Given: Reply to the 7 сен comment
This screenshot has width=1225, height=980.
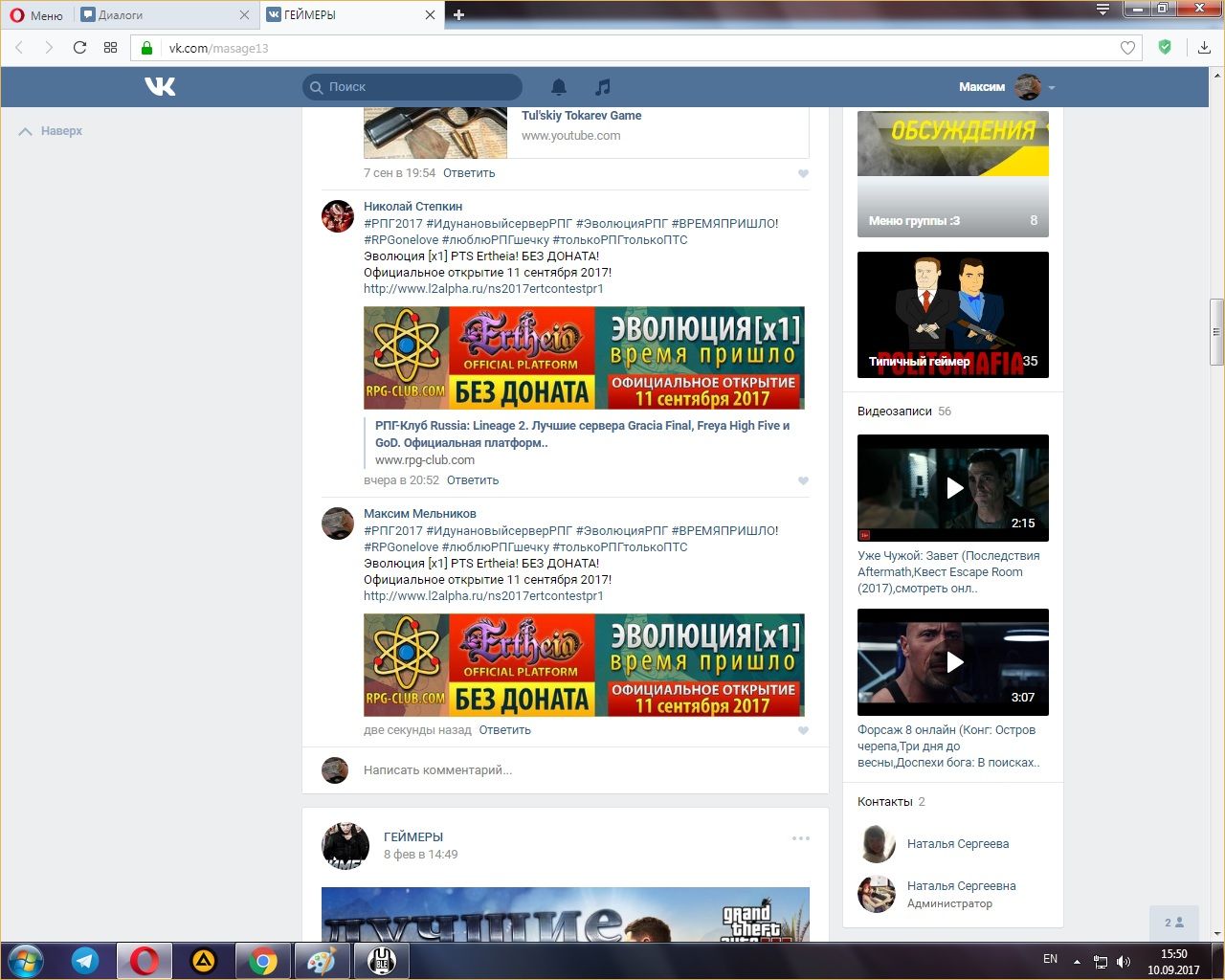Looking at the screenshot, I should (469, 173).
